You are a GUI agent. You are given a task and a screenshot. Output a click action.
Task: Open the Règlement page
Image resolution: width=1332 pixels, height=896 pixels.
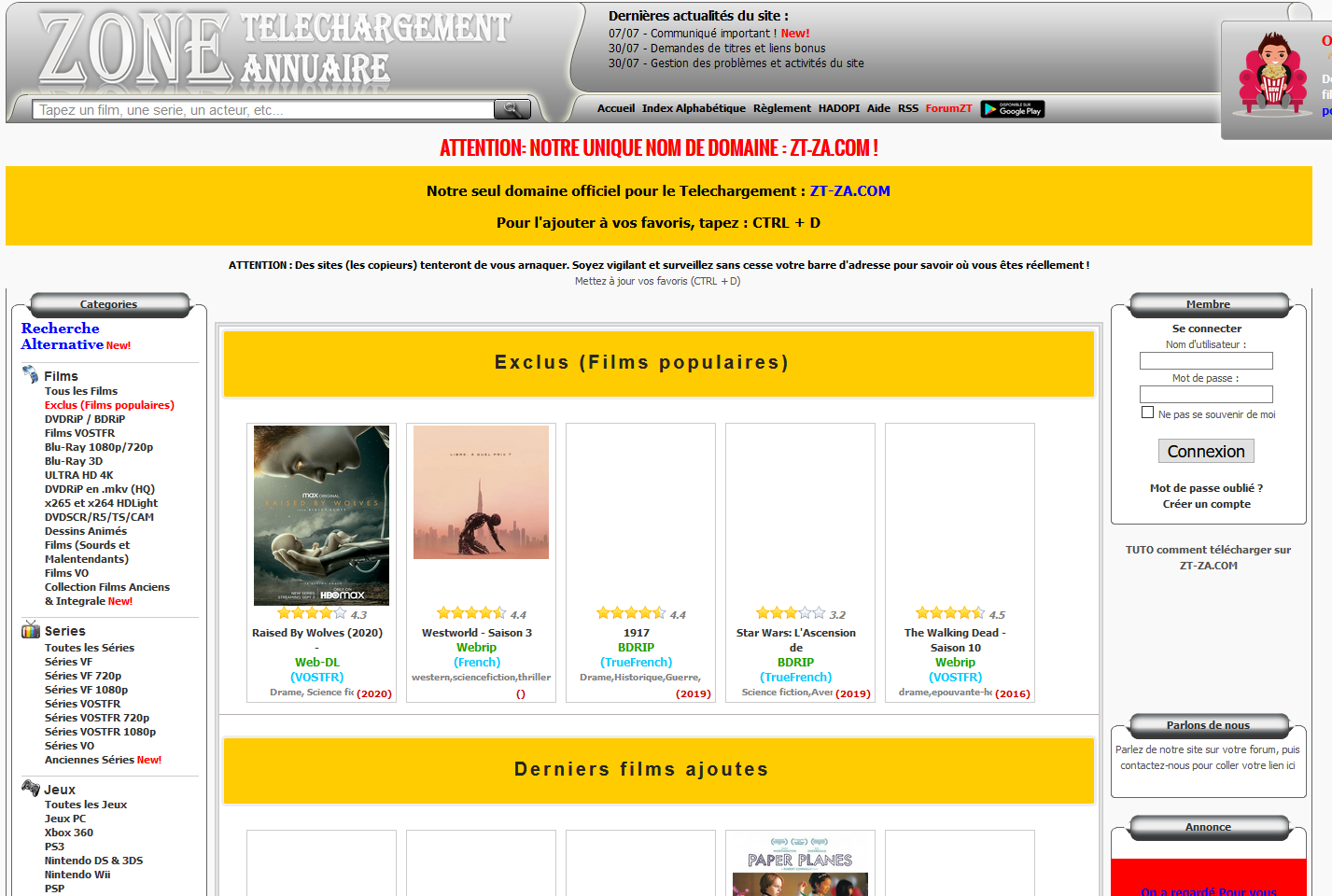[782, 108]
